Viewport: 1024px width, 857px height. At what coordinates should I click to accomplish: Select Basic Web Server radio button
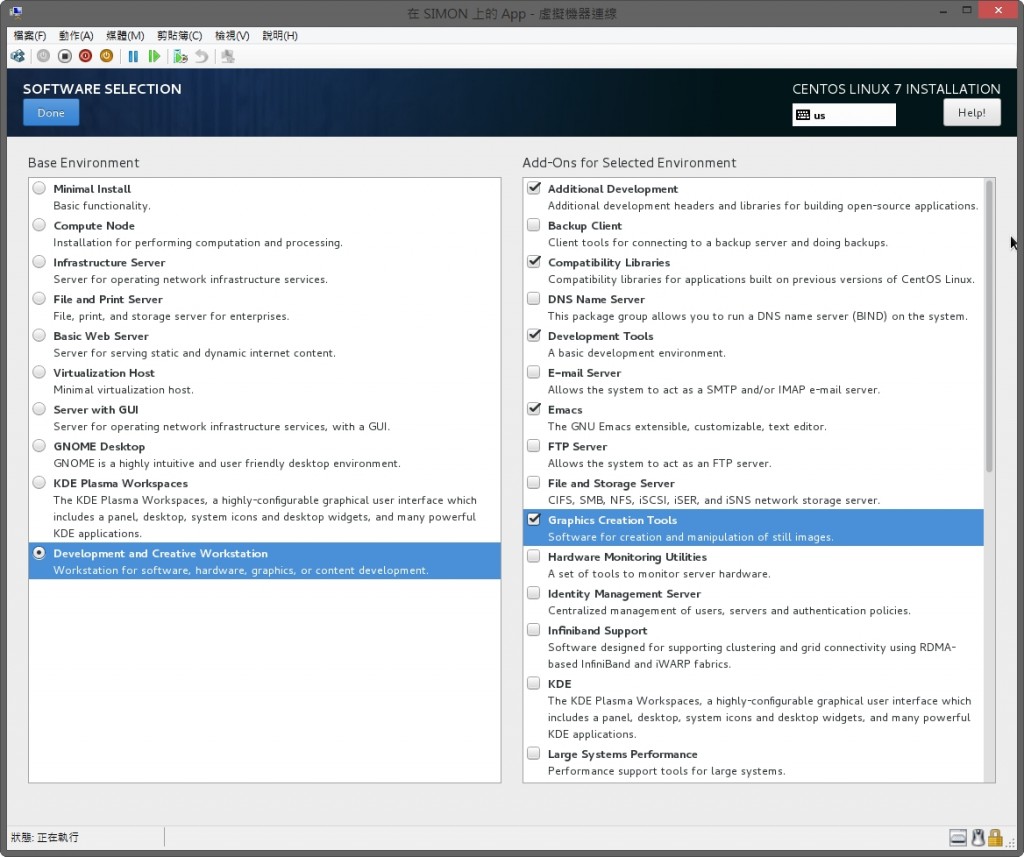(39, 335)
